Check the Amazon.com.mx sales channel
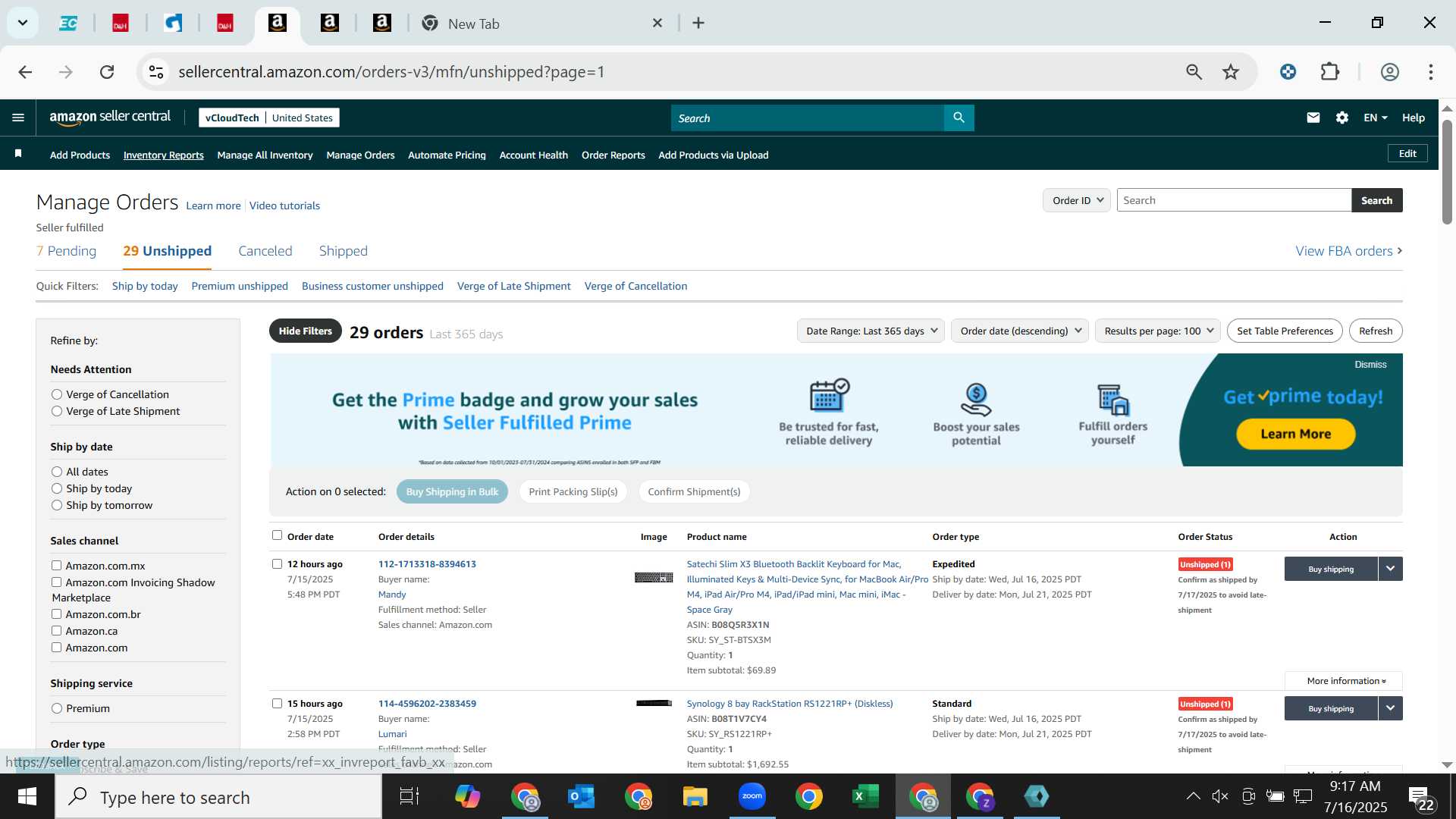 point(56,566)
